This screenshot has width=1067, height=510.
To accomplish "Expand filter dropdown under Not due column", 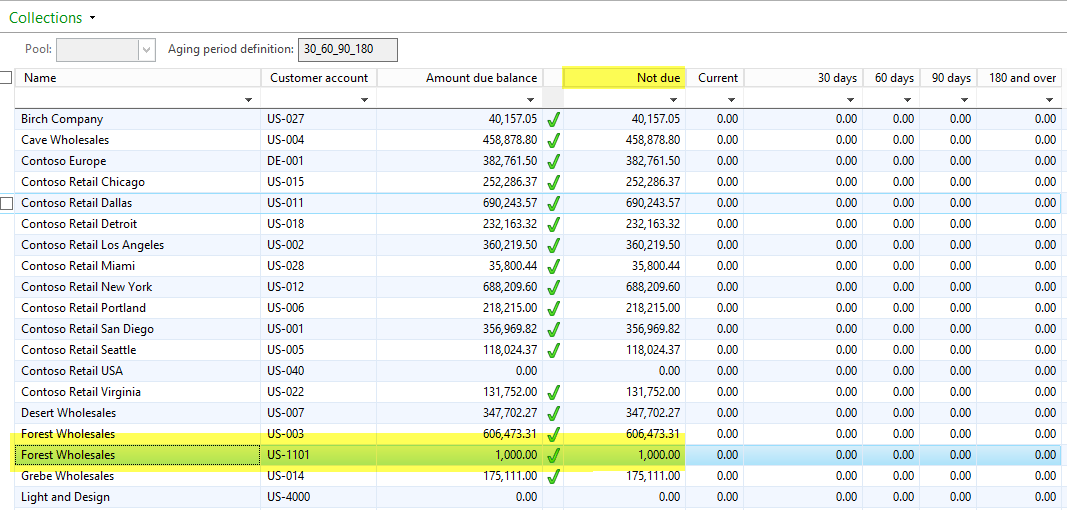I will point(675,100).
